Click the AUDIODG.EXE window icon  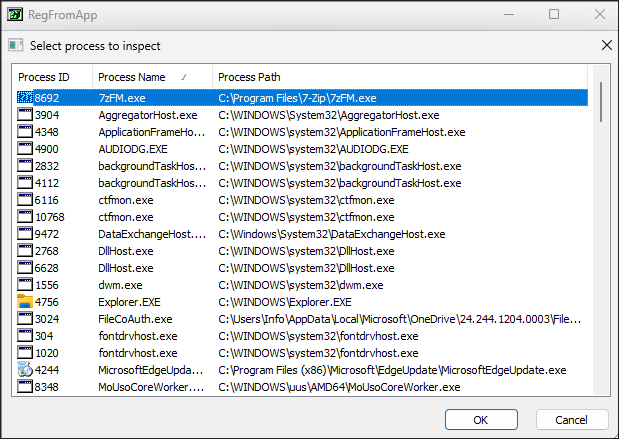25,149
